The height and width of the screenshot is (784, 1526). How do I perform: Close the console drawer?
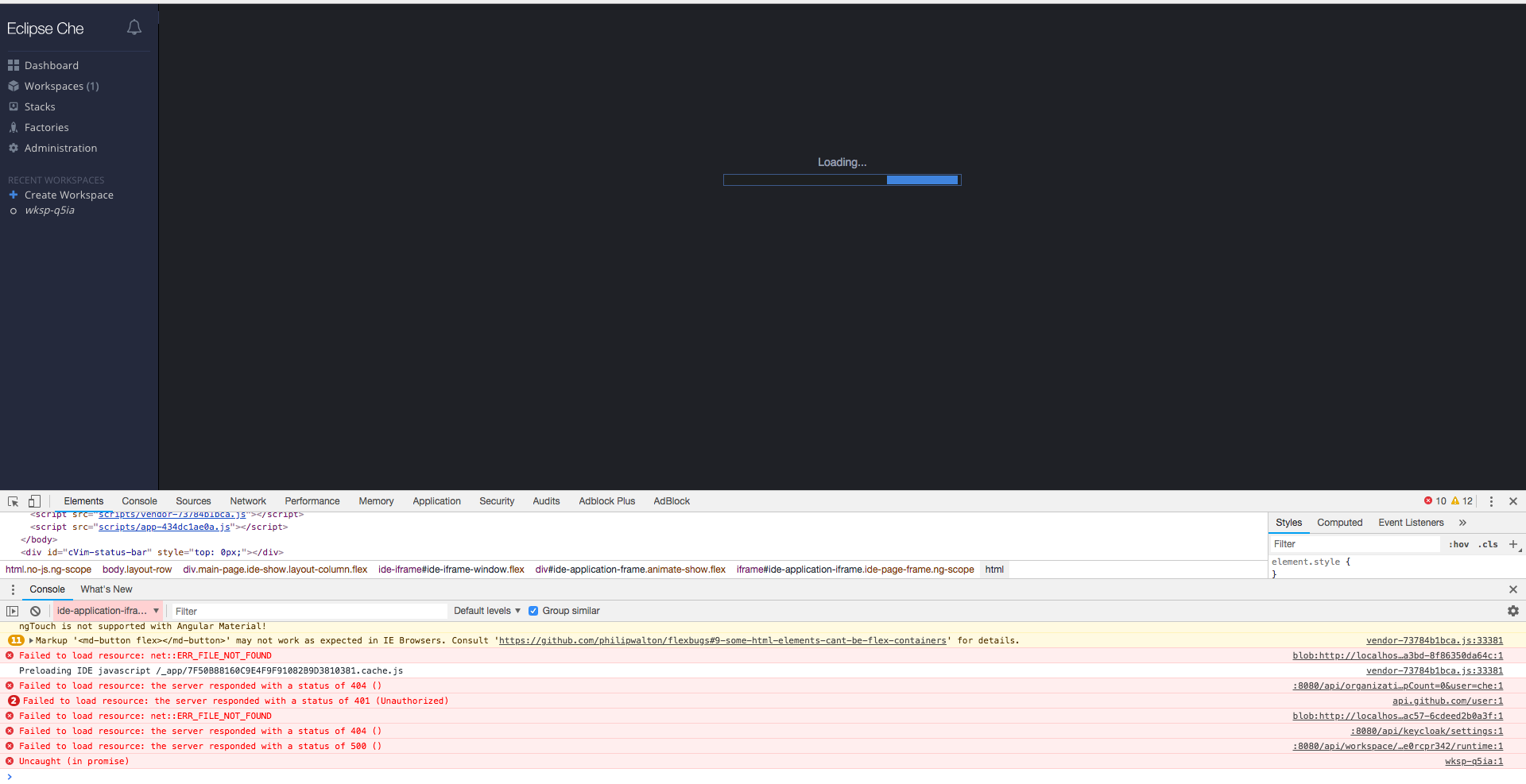tap(1513, 589)
